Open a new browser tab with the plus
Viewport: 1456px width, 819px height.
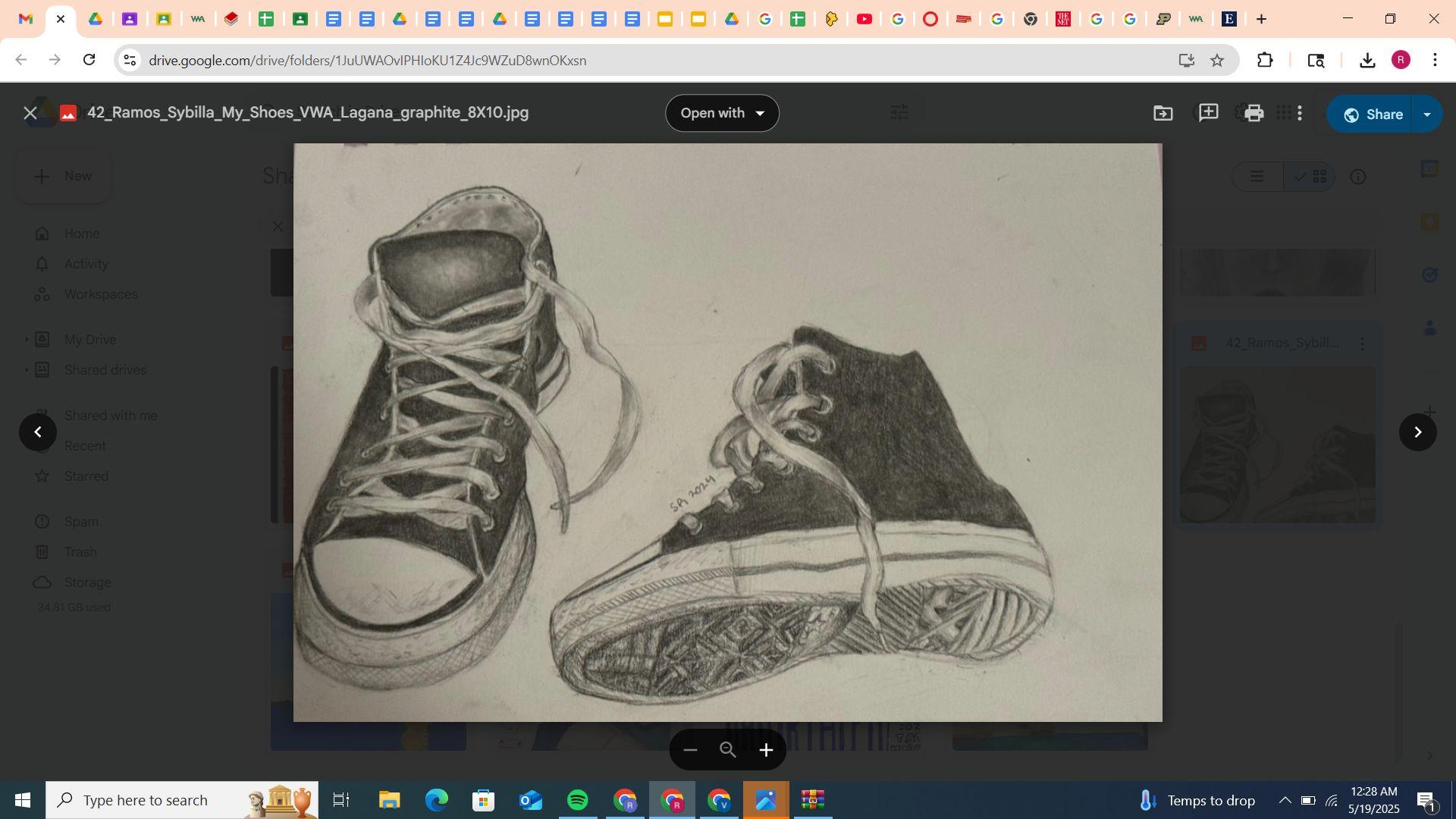point(1262,19)
